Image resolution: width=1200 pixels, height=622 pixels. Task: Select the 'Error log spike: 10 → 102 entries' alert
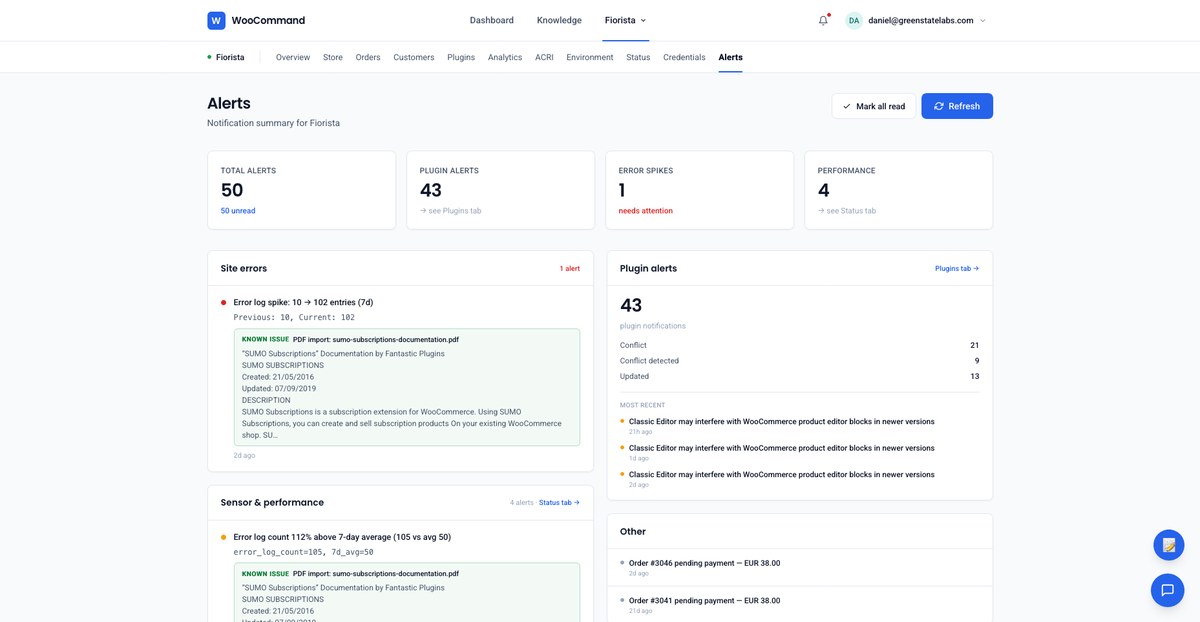303,302
